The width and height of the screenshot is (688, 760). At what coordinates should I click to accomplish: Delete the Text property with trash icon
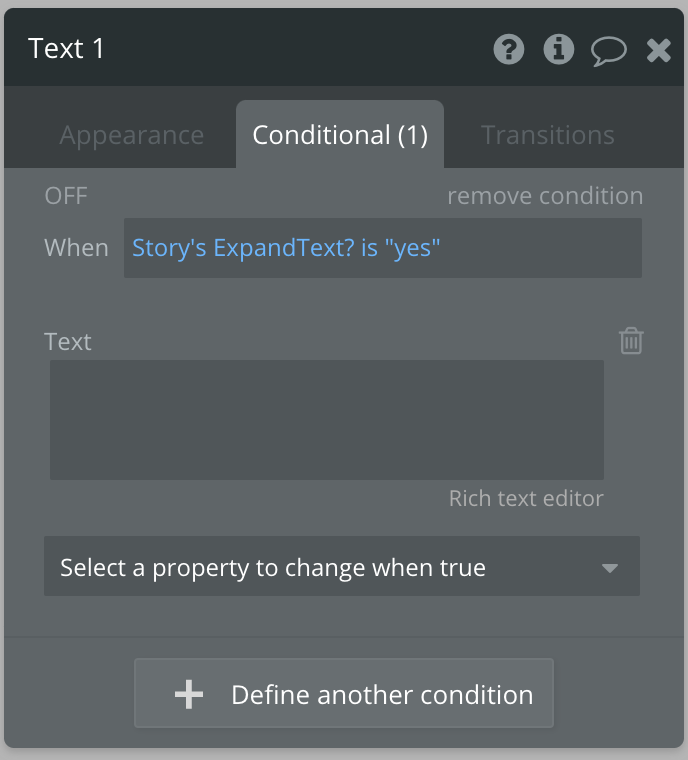coord(631,341)
